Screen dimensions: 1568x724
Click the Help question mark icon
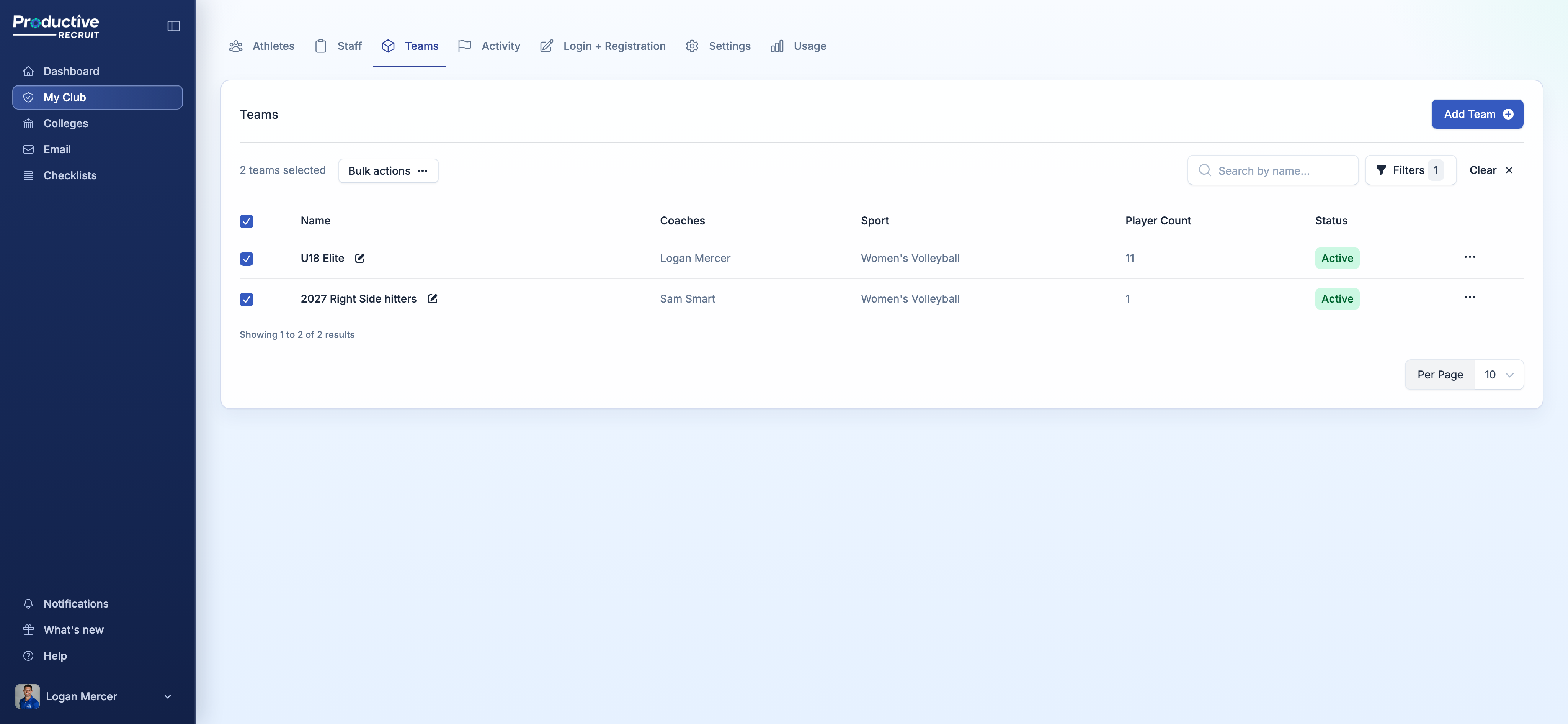28,656
